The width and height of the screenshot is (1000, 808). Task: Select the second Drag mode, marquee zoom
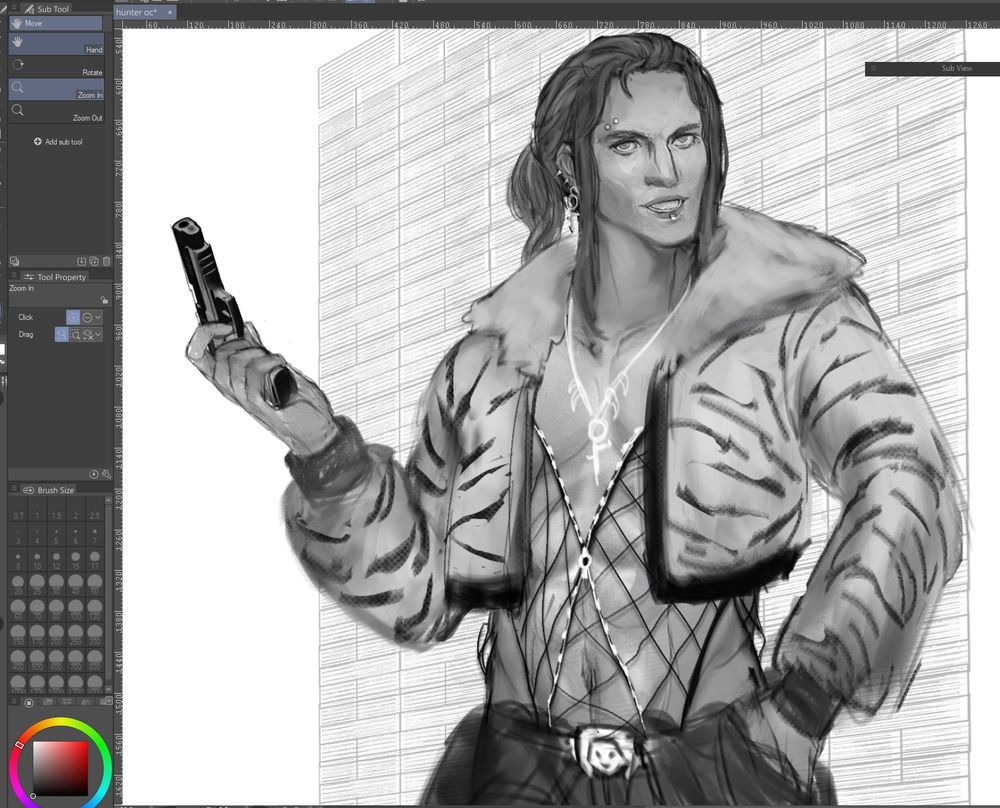(x=75, y=334)
